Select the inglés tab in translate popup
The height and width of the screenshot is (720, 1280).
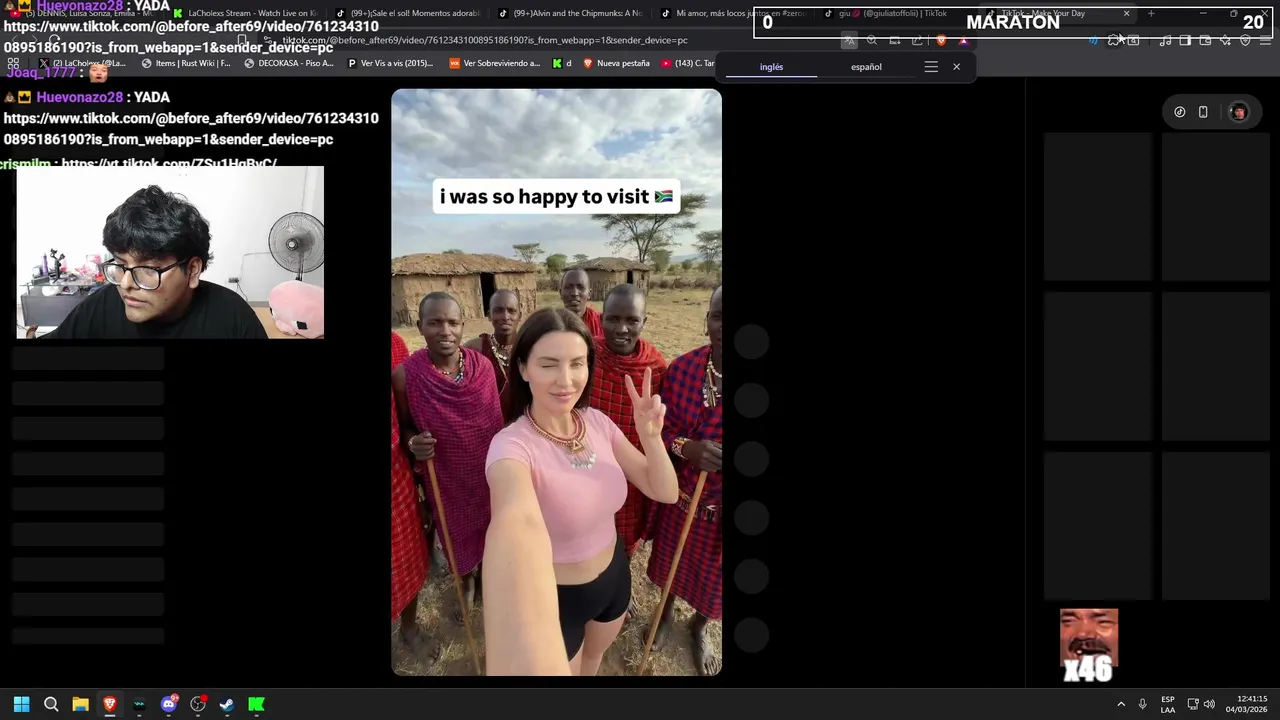[771, 67]
